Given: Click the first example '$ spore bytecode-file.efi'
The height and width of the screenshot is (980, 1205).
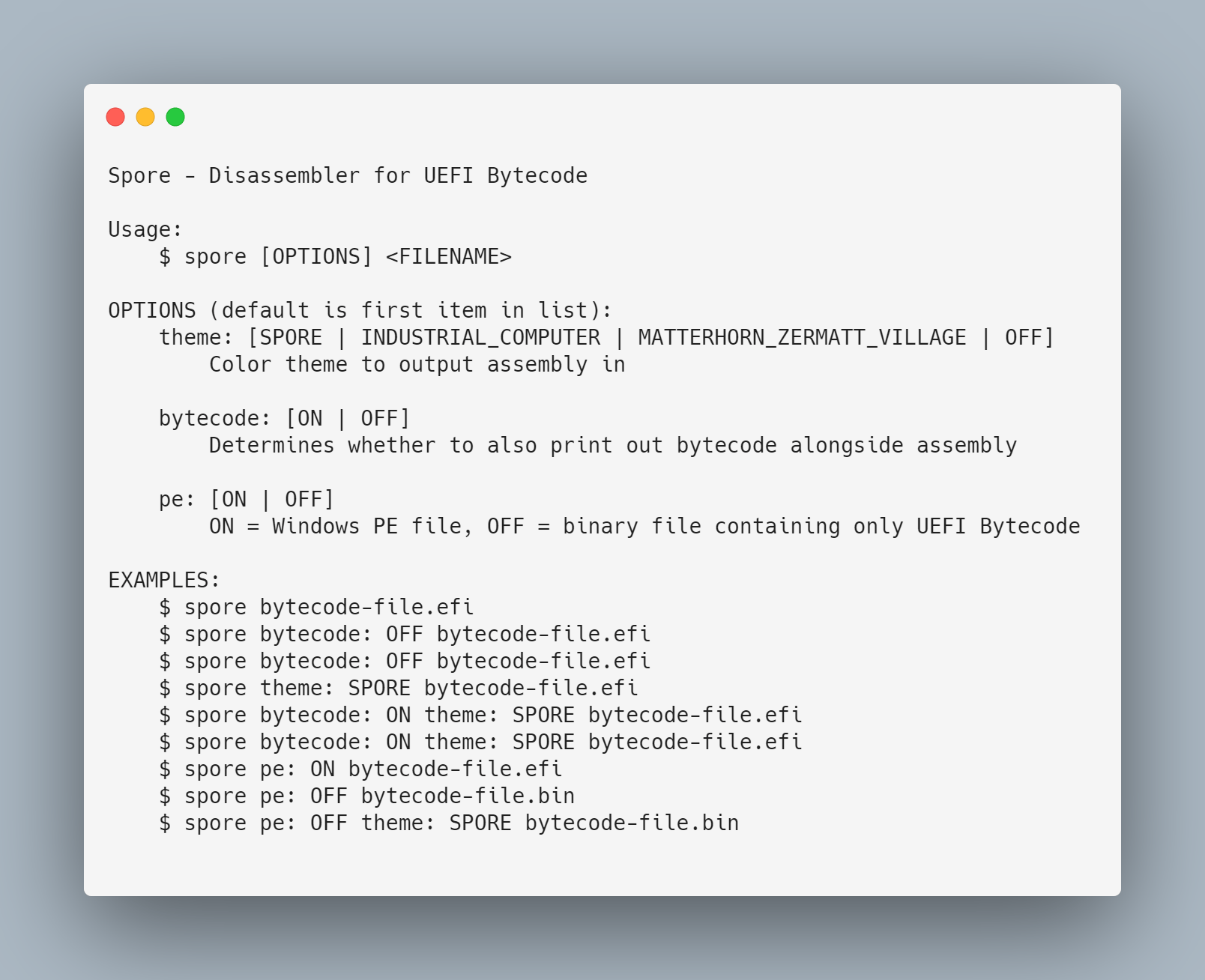Looking at the screenshot, I should coord(316,607).
